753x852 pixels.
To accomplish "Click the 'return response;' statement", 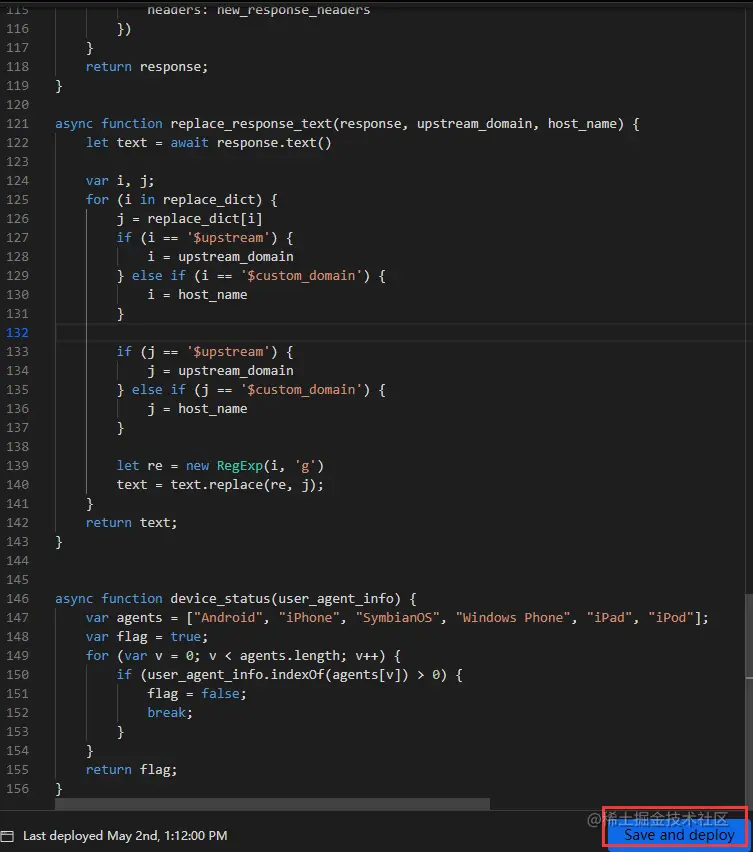I will tap(147, 67).
